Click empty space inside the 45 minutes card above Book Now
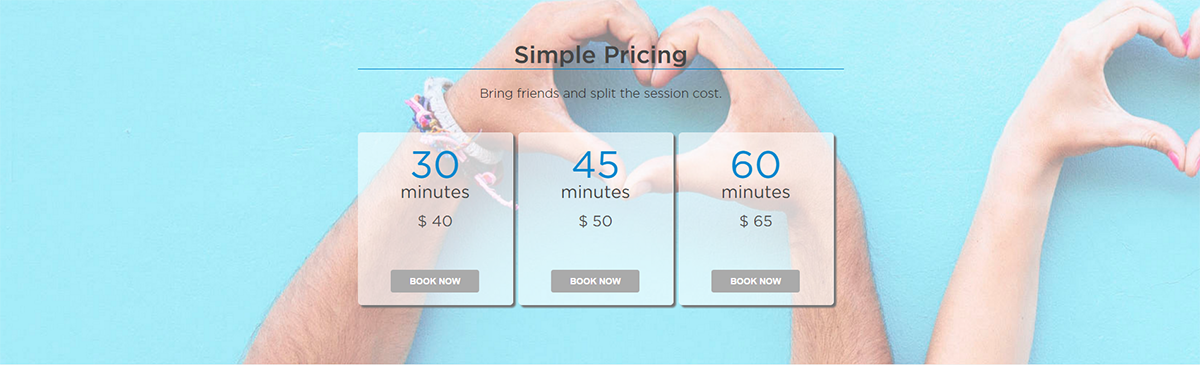 click(595, 250)
